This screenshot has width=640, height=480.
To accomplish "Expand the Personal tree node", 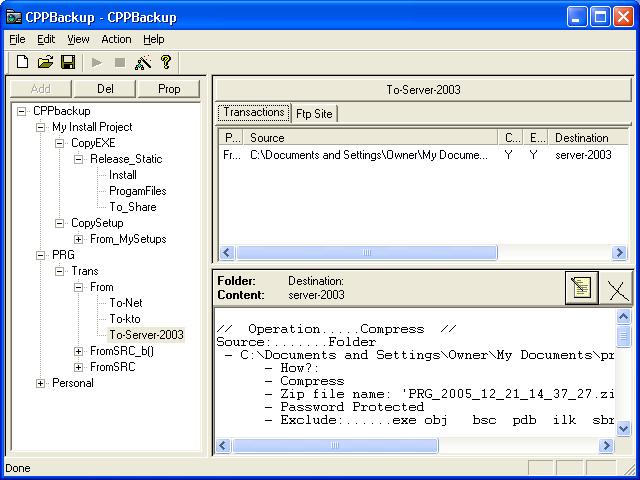I will pyautogui.click(x=41, y=383).
